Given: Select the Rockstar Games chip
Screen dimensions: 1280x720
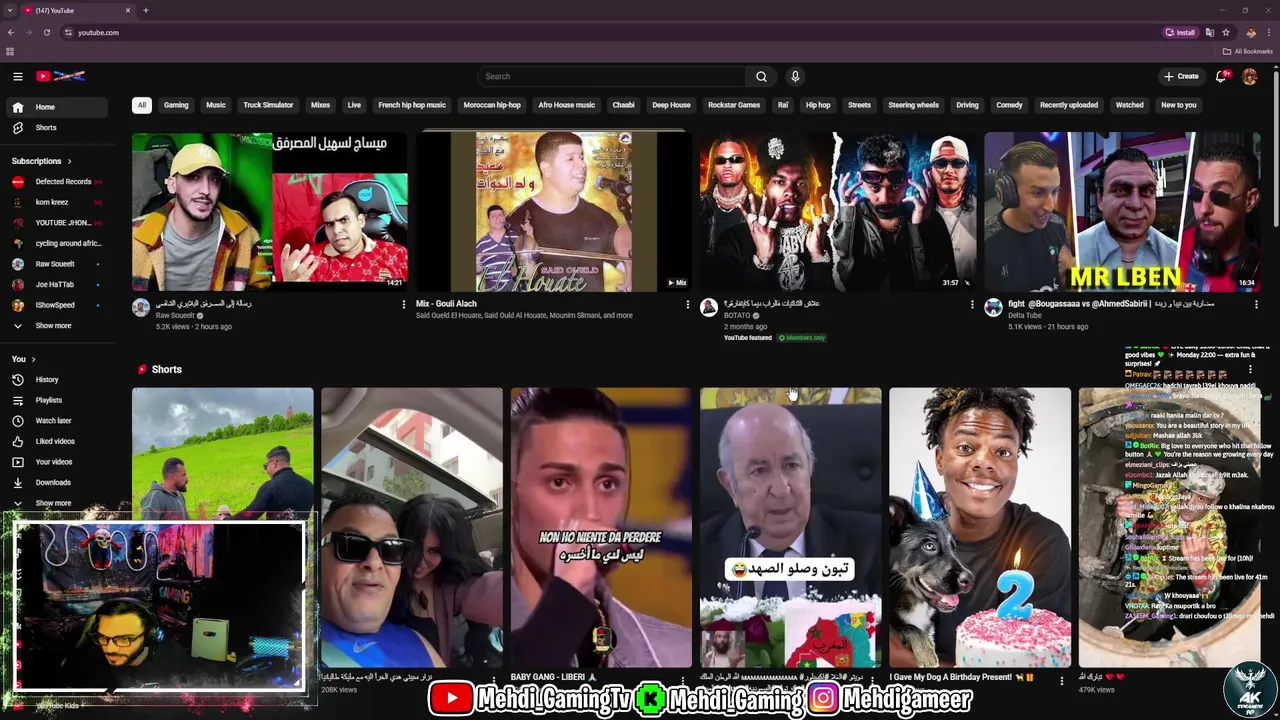Looking at the screenshot, I should tap(734, 105).
